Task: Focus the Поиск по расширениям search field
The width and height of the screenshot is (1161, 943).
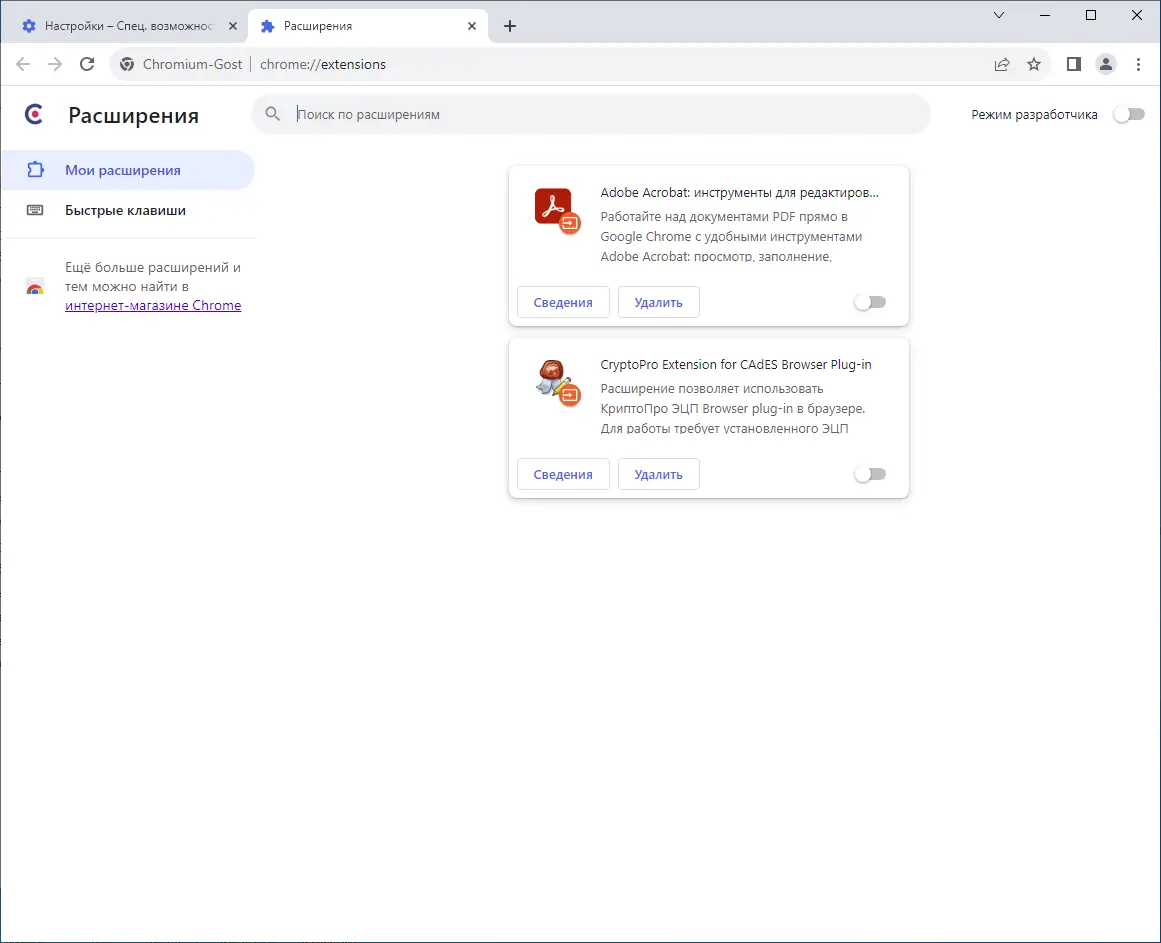Action: pyautogui.click(x=591, y=114)
